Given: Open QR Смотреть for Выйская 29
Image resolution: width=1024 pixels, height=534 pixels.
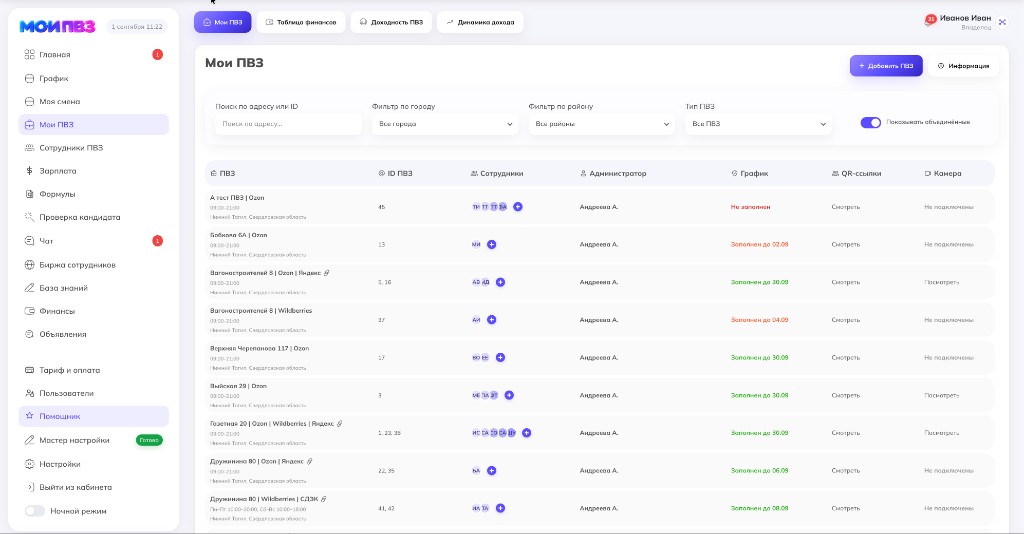Looking at the screenshot, I should 846,396.
